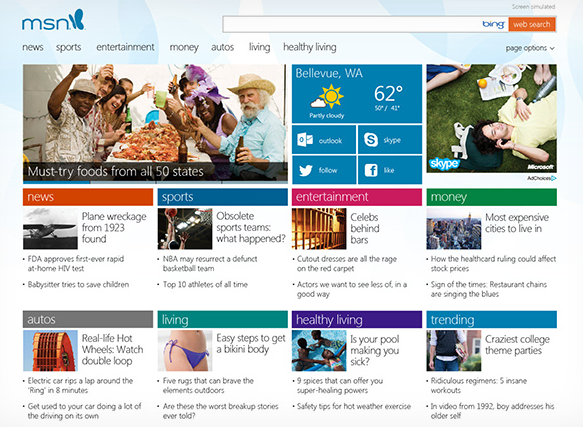Screen dimensions: 583x427
Task: Open 'Top 10 athletes of all time'
Action: [205, 285]
